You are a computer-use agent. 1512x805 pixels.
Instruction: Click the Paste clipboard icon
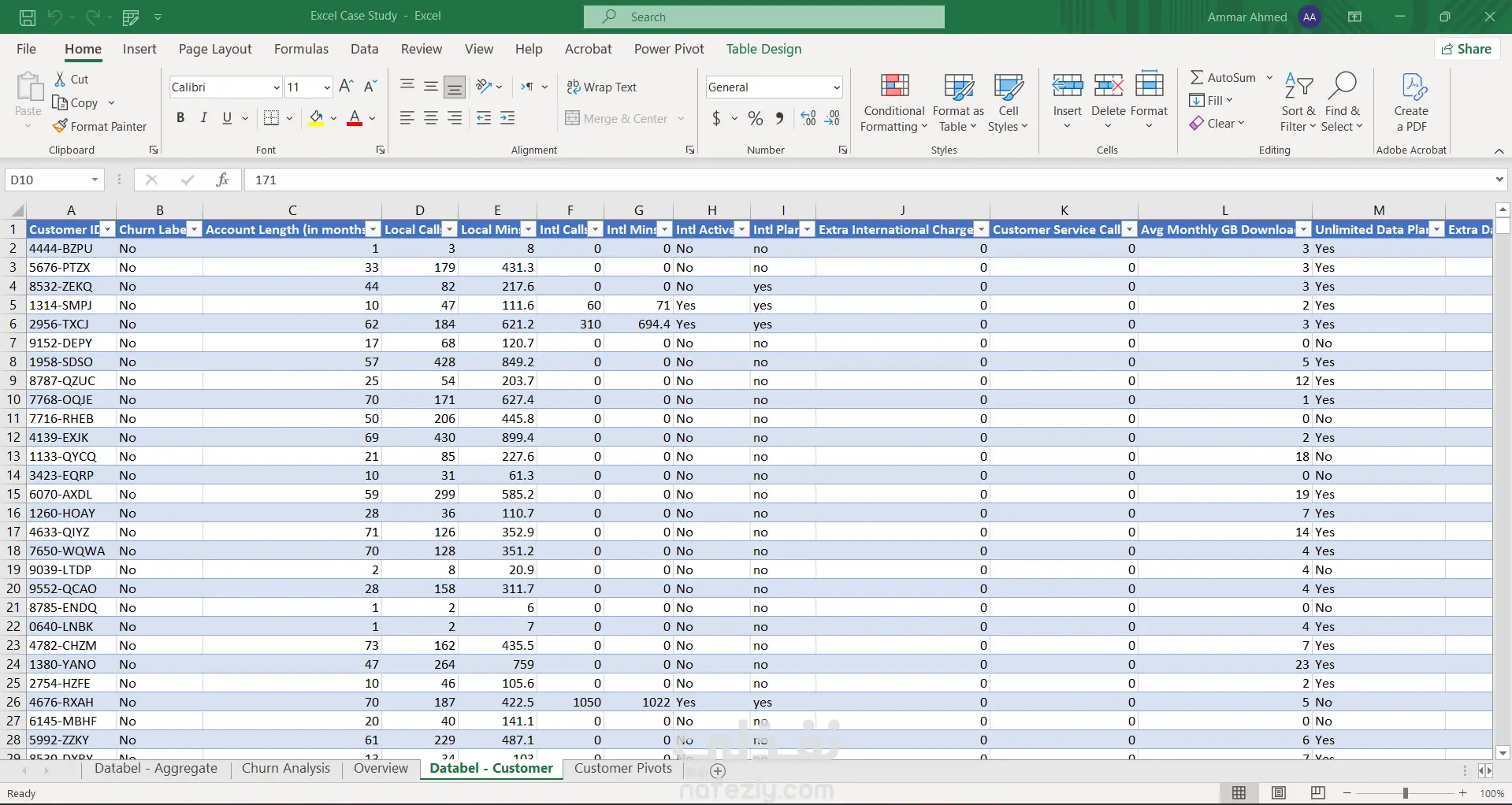click(x=30, y=87)
